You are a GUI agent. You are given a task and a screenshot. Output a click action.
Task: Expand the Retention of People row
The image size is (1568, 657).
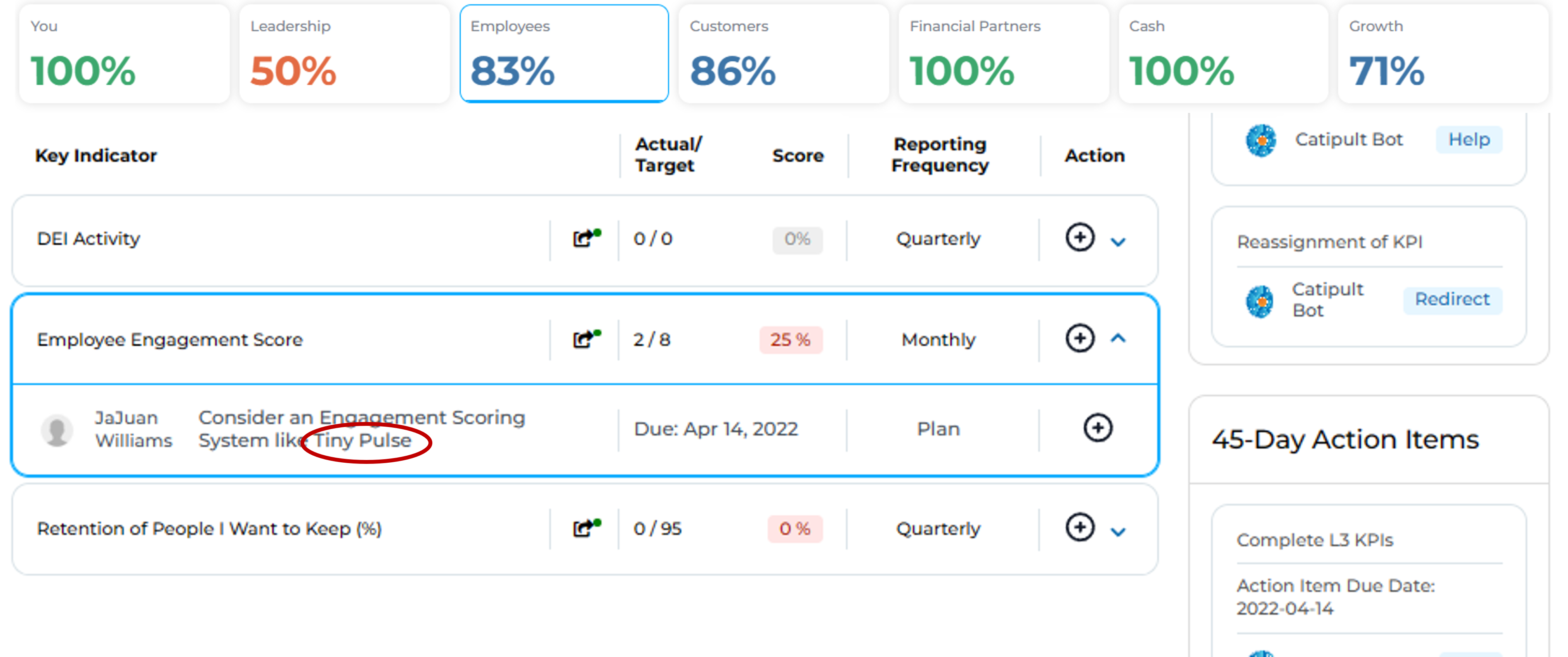coord(1117,532)
